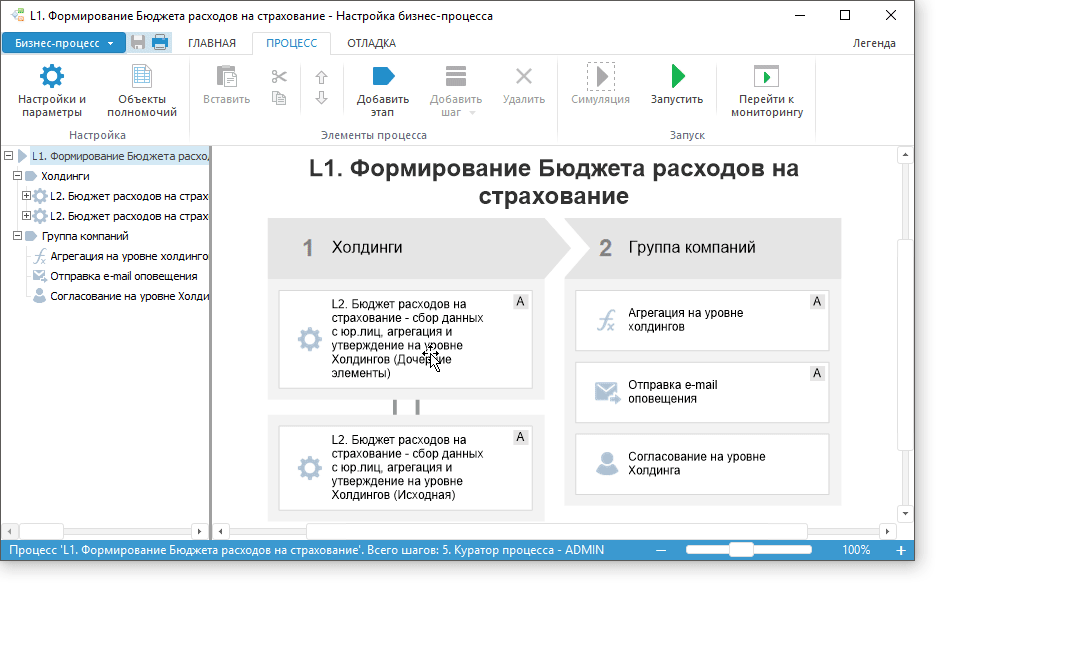Click Добавить этап ribbon icon
Viewport: 1072px width, 667px height.
[383, 77]
